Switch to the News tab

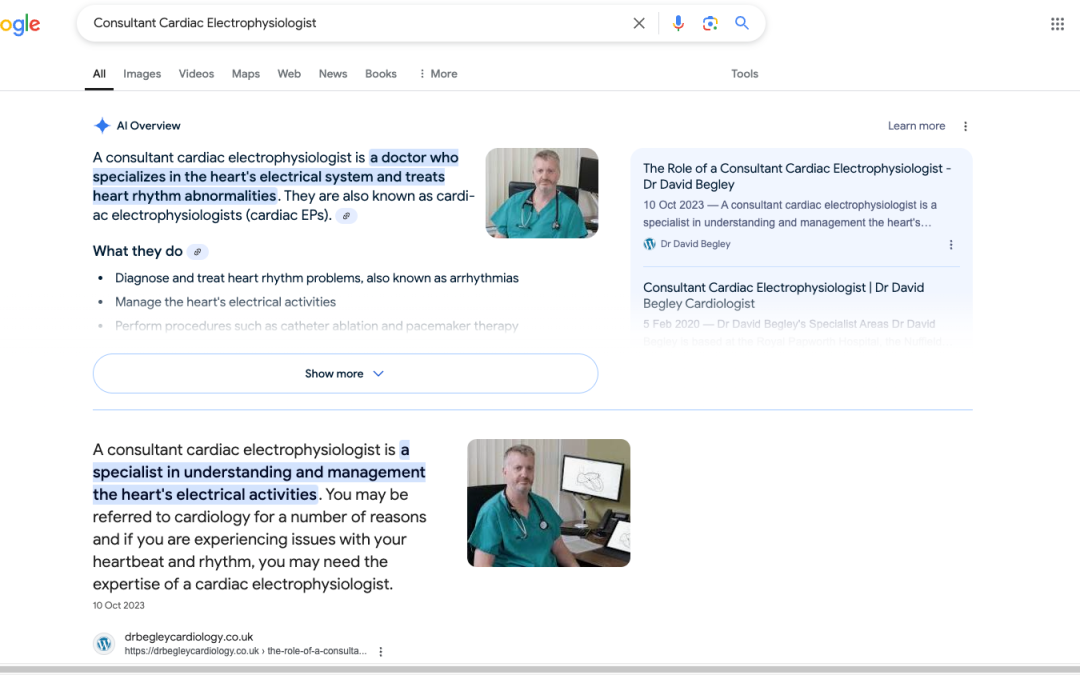pos(332,73)
